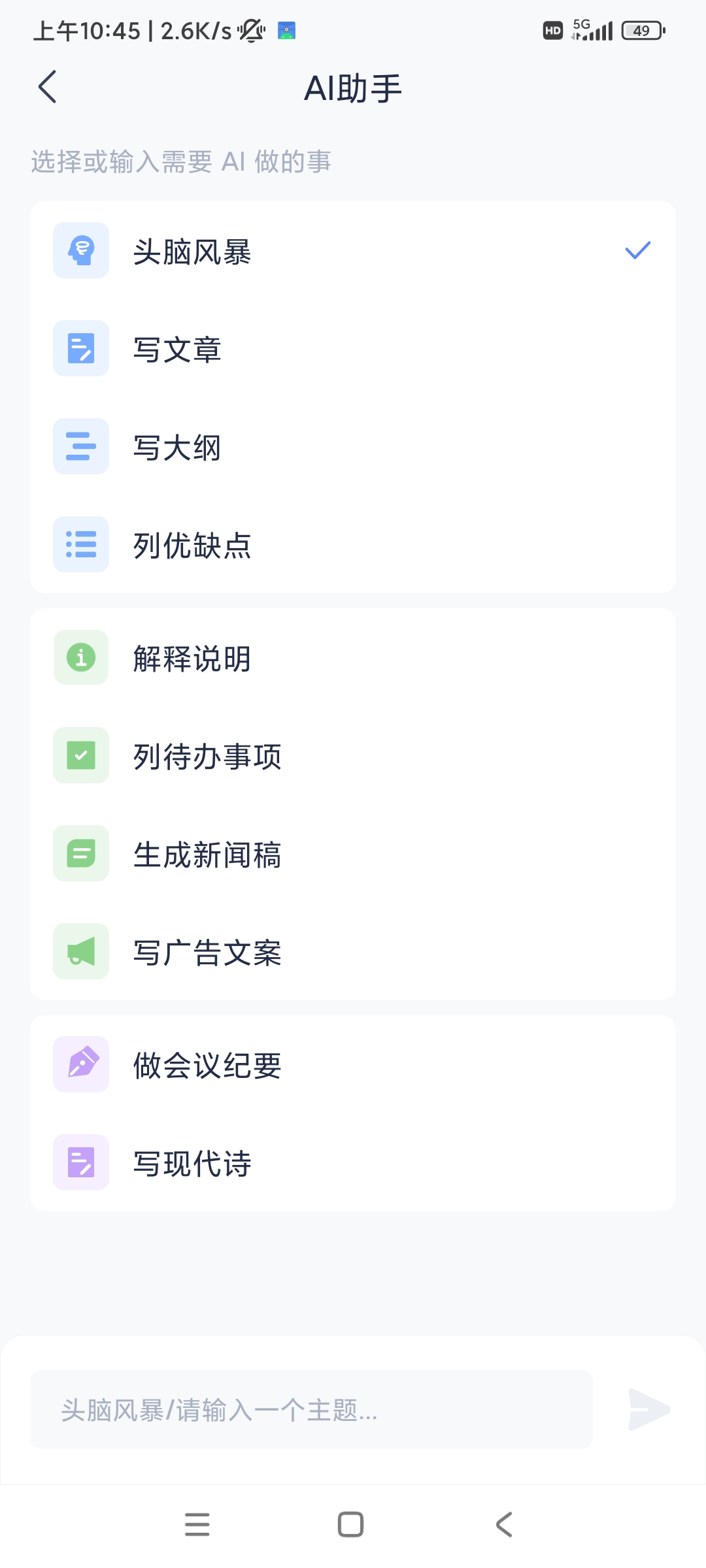Tap the pros and cons list icon
Screen dimensions: 706x1568
tap(81, 544)
